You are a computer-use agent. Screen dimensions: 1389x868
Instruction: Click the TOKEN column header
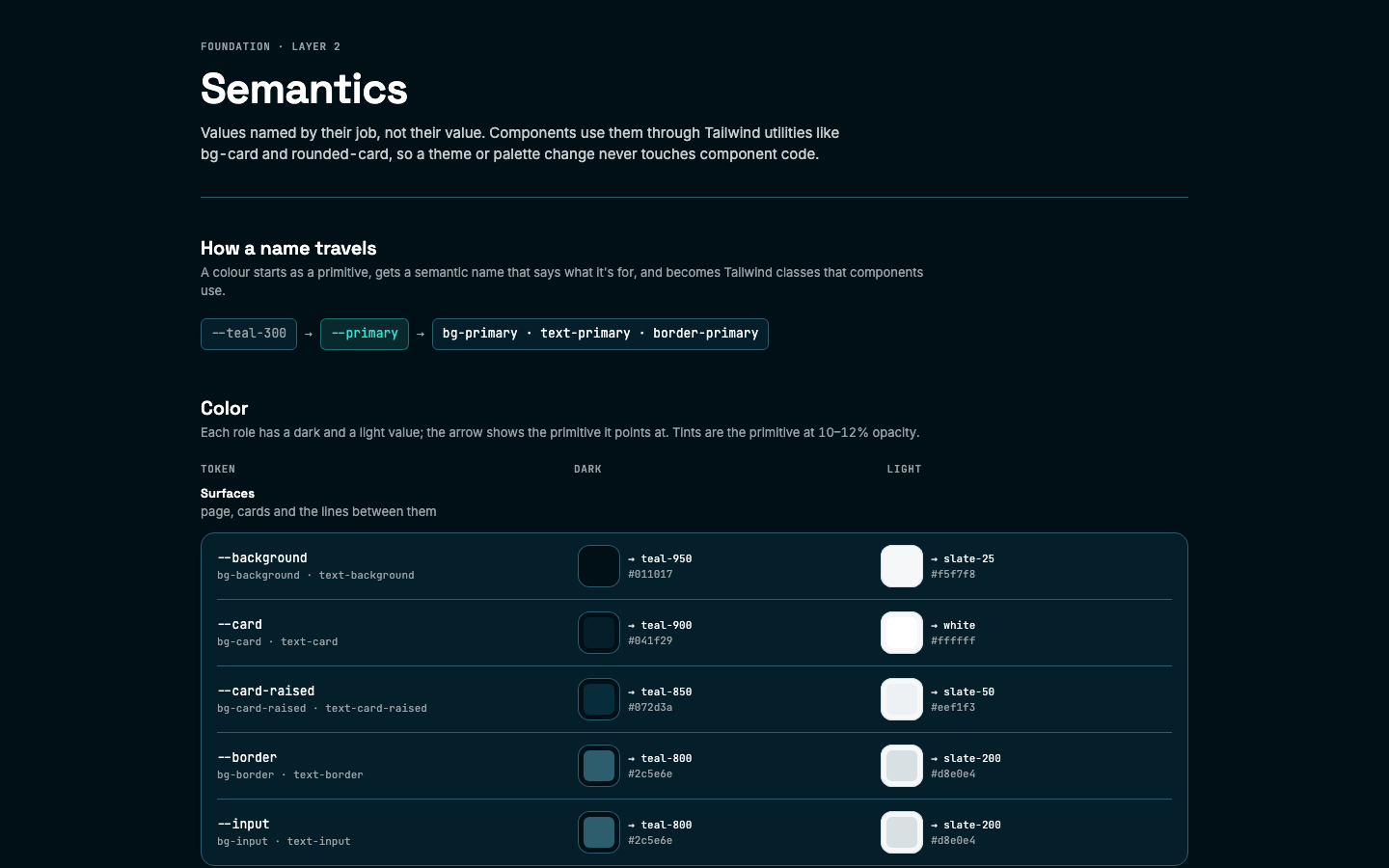(x=218, y=469)
